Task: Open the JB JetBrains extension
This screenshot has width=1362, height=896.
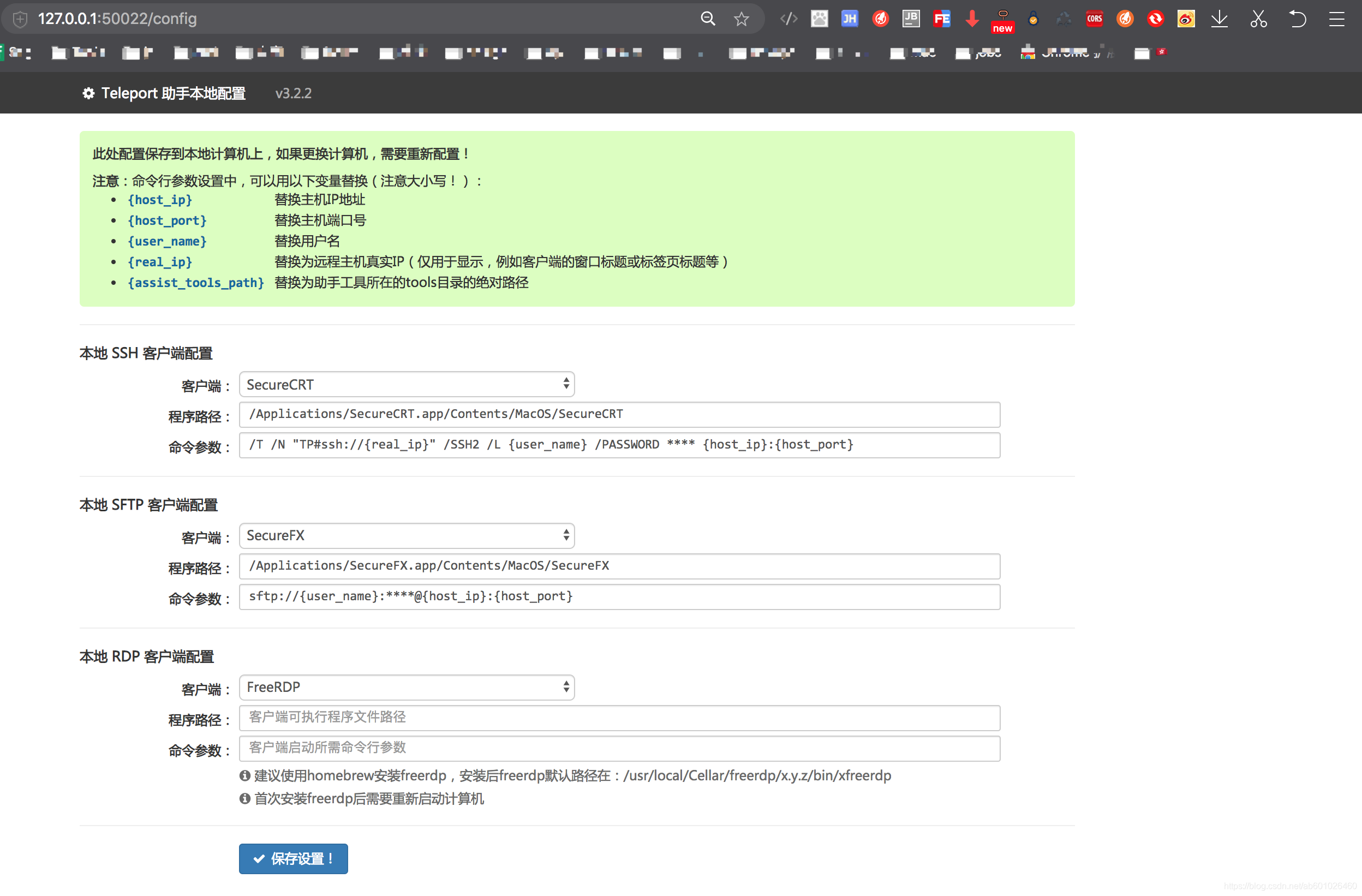Action: (911, 19)
